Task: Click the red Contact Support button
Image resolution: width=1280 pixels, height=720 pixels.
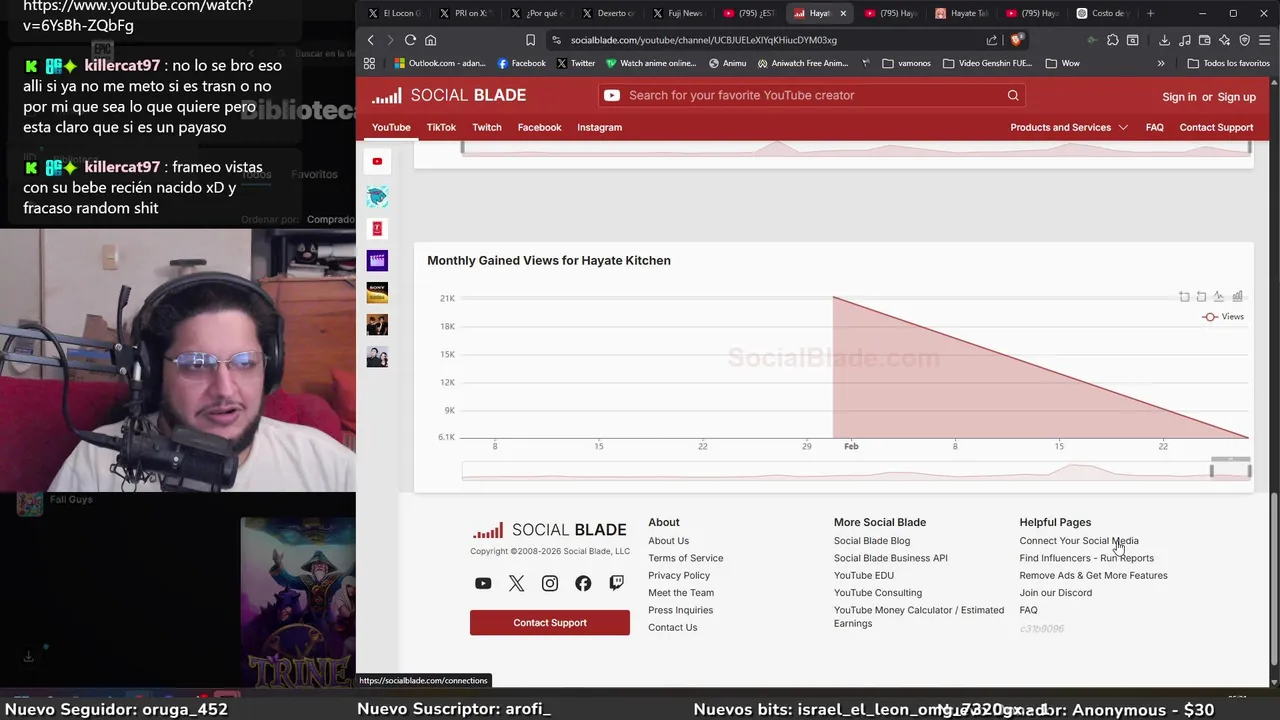Action: pyautogui.click(x=550, y=622)
